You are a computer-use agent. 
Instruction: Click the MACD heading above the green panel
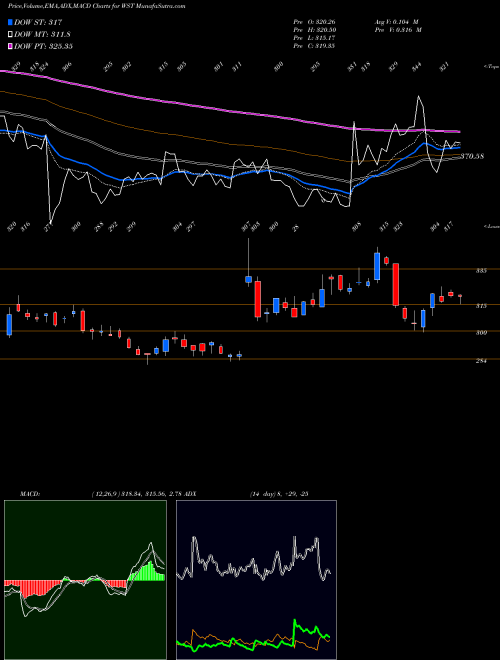(x=30, y=494)
